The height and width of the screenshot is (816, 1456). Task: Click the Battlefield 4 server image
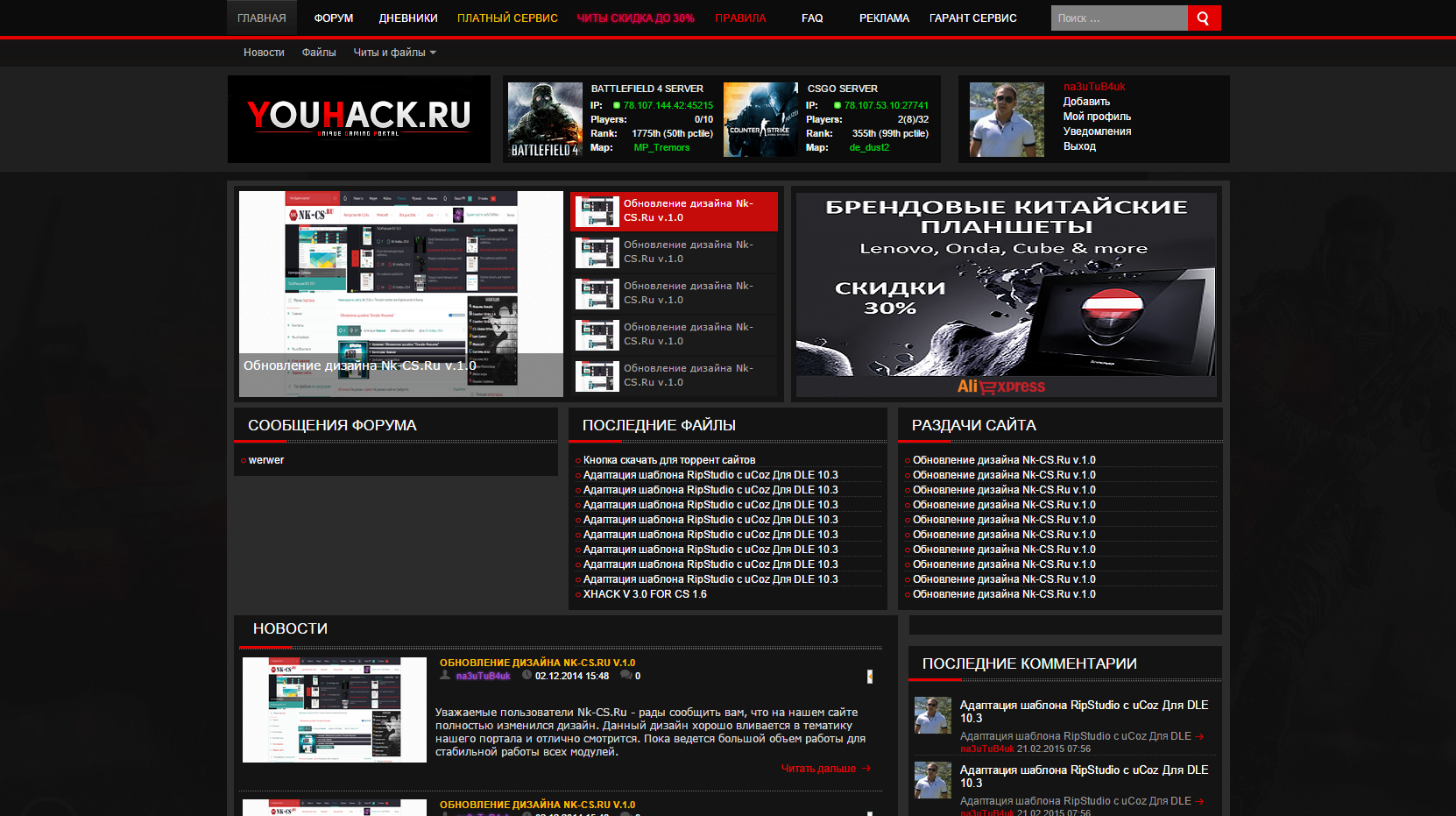545,120
